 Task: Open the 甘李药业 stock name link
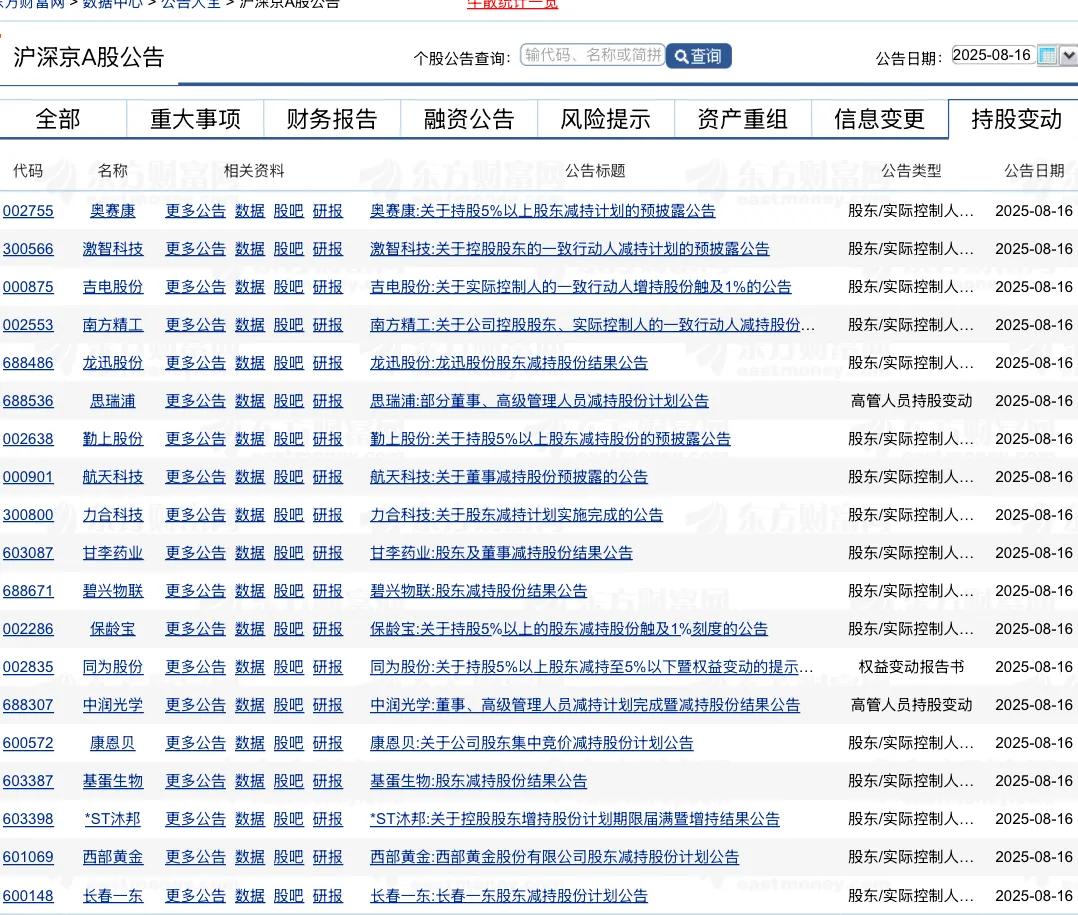point(113,553)
